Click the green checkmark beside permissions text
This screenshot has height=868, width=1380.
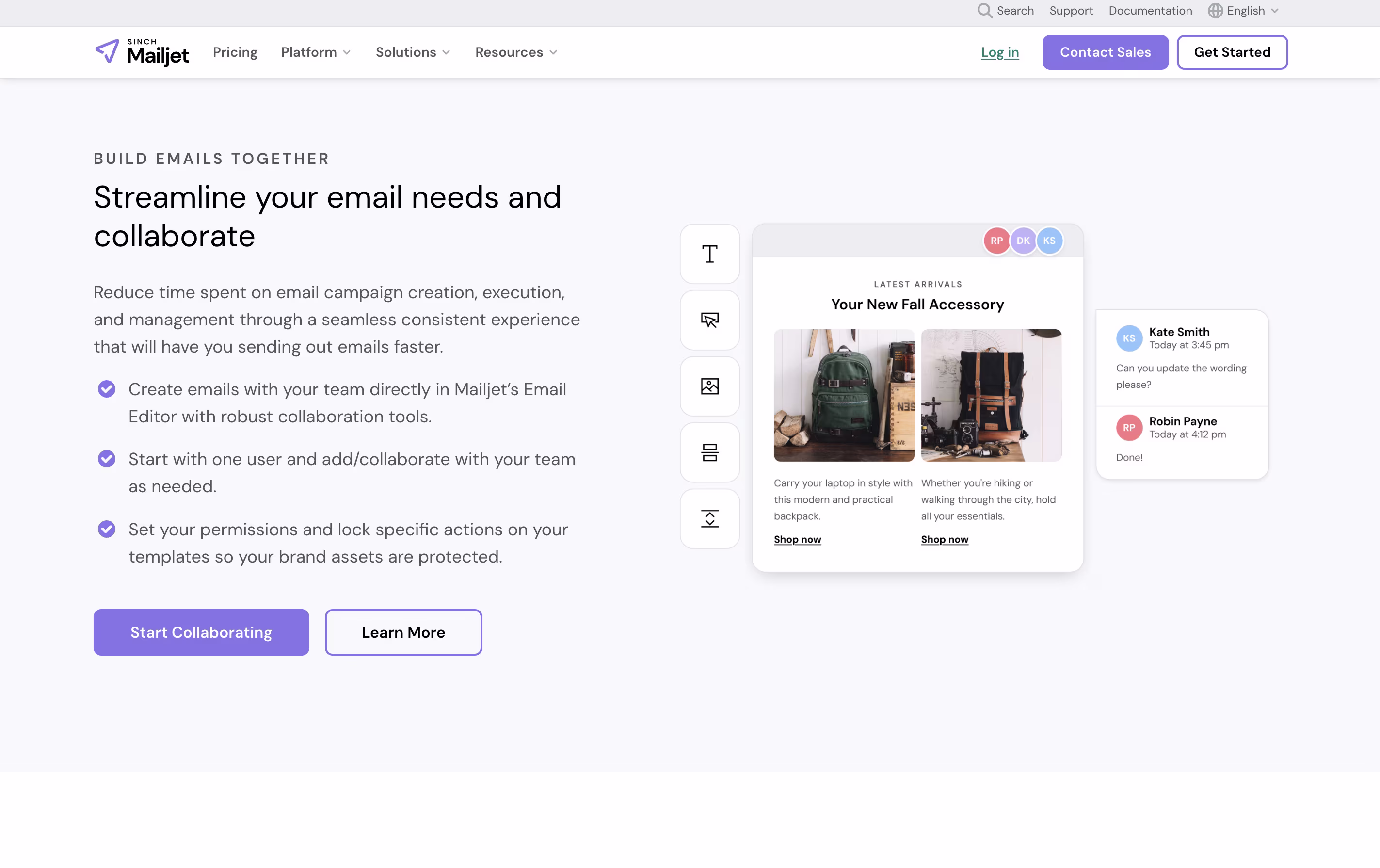tap(107, 529)
